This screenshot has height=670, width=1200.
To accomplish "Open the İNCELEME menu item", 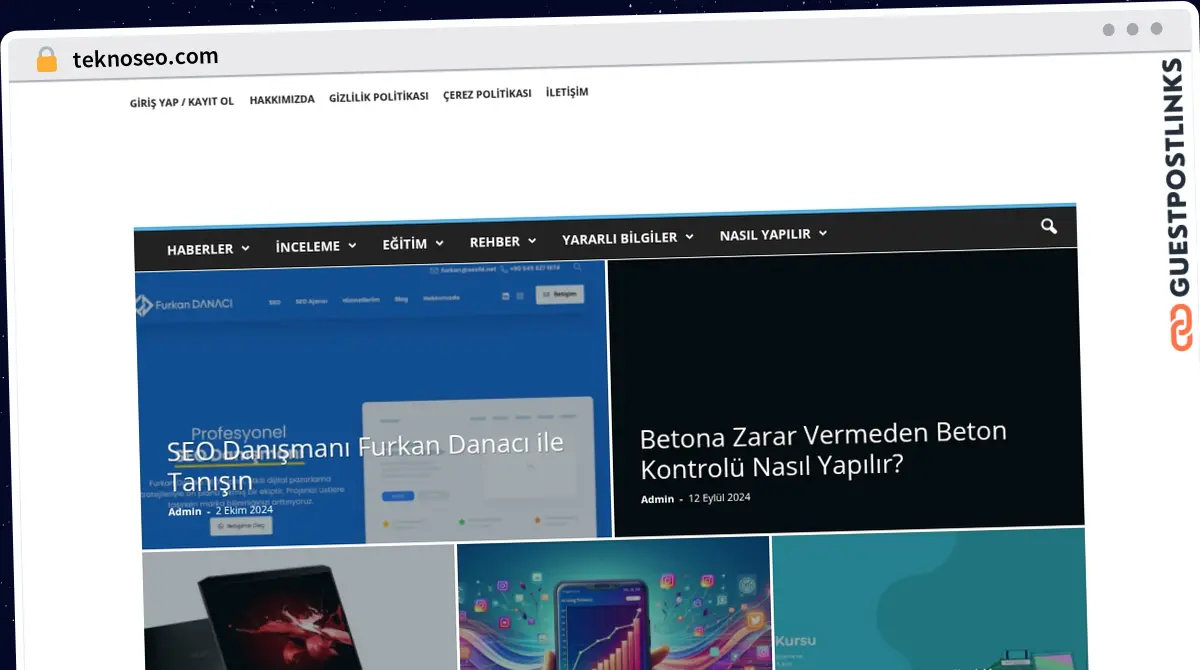I will point(308,246).
